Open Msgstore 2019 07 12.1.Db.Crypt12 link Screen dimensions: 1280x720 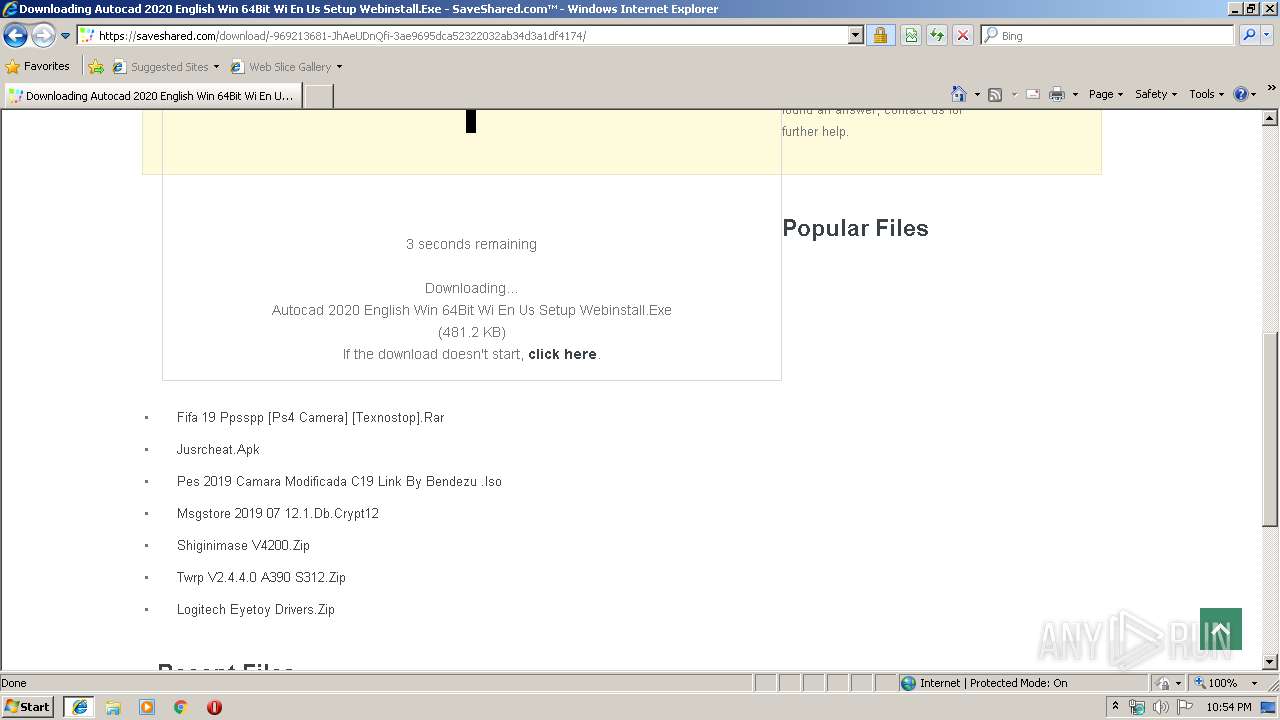[x=278, y=513]
